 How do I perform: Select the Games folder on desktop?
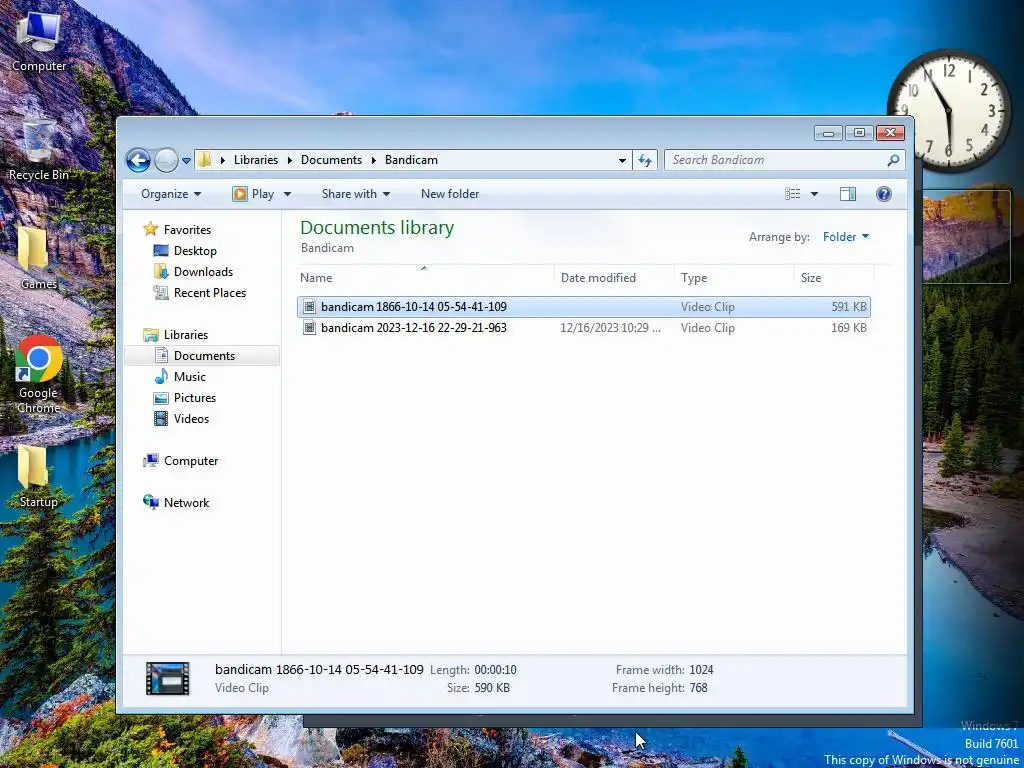click(x=39, y=258)
